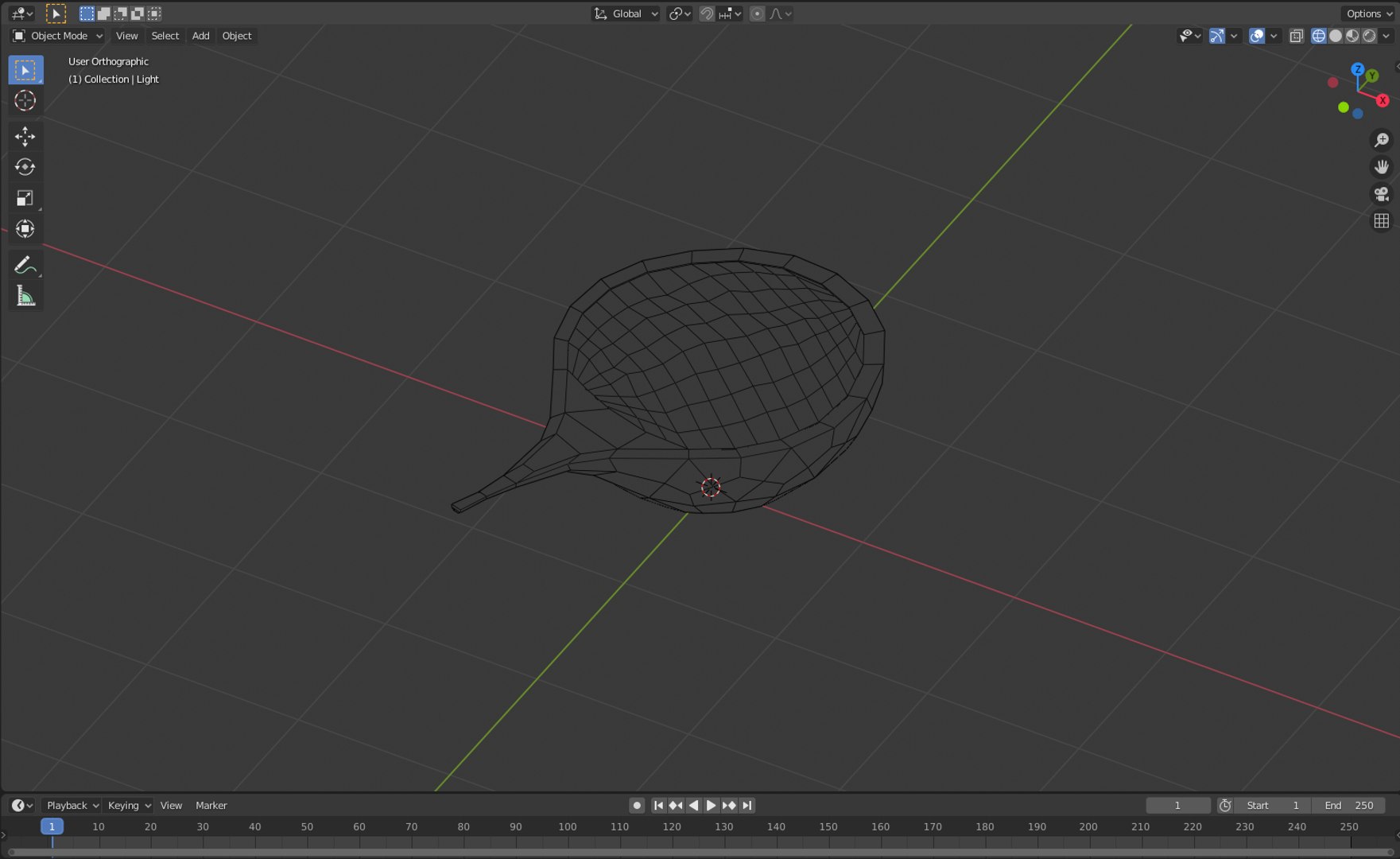Switch to the Scale tool
The width and height of the screenshot is (1400, 859).
[25, 198]
